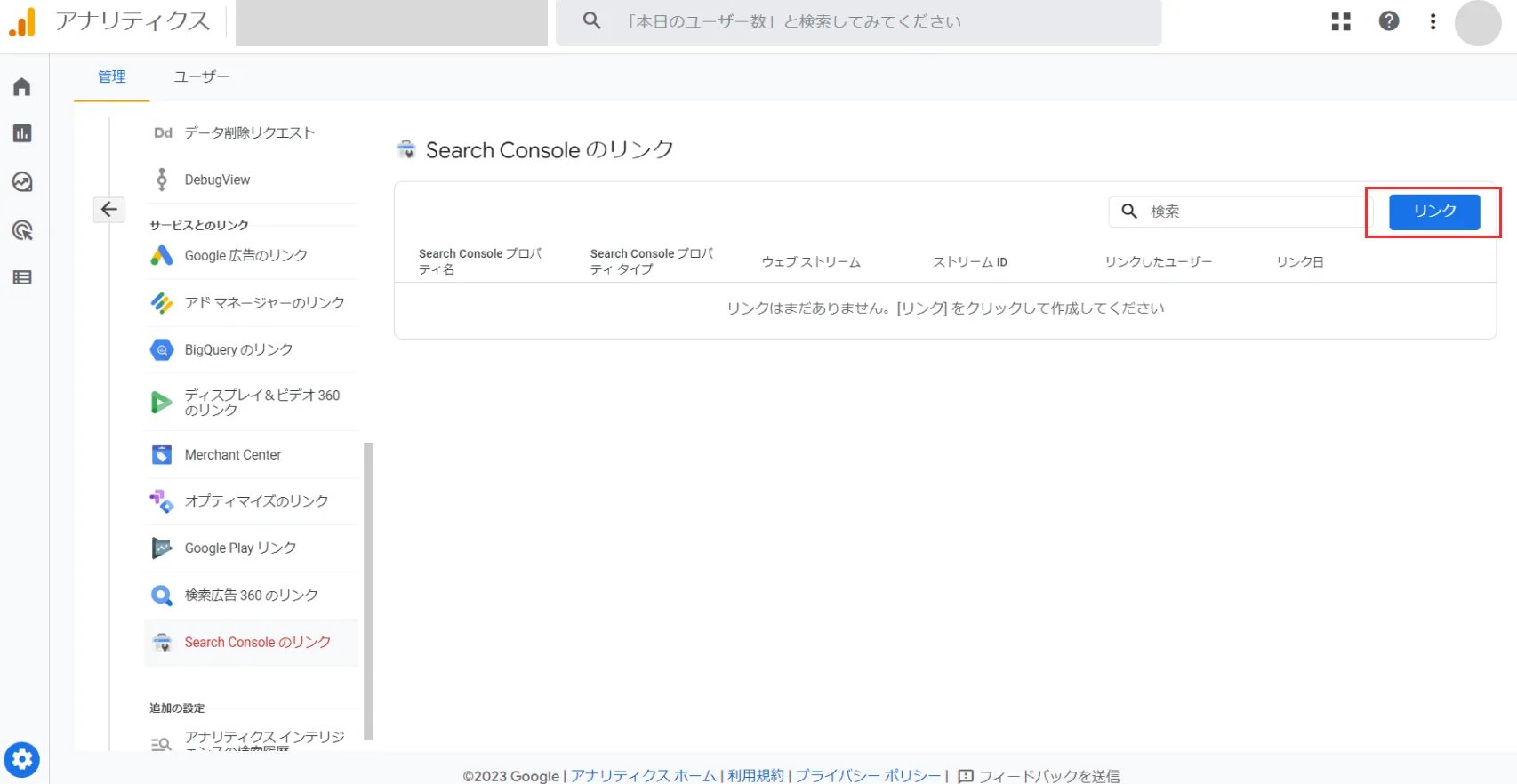Viewport: 1517px width, 784px height.
Task: Click the Search Console icon in sidebar
Action: [162, 642]
